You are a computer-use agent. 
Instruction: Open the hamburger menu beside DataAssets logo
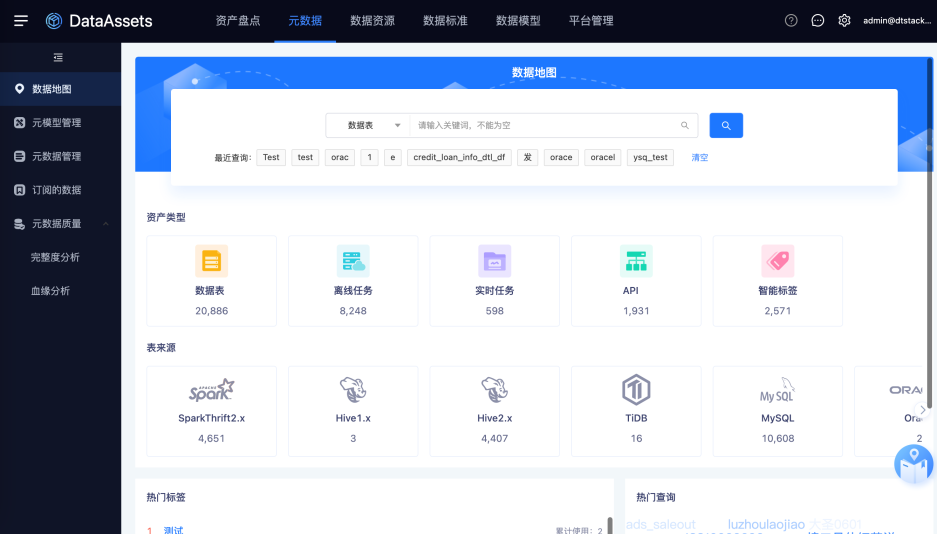21,21
